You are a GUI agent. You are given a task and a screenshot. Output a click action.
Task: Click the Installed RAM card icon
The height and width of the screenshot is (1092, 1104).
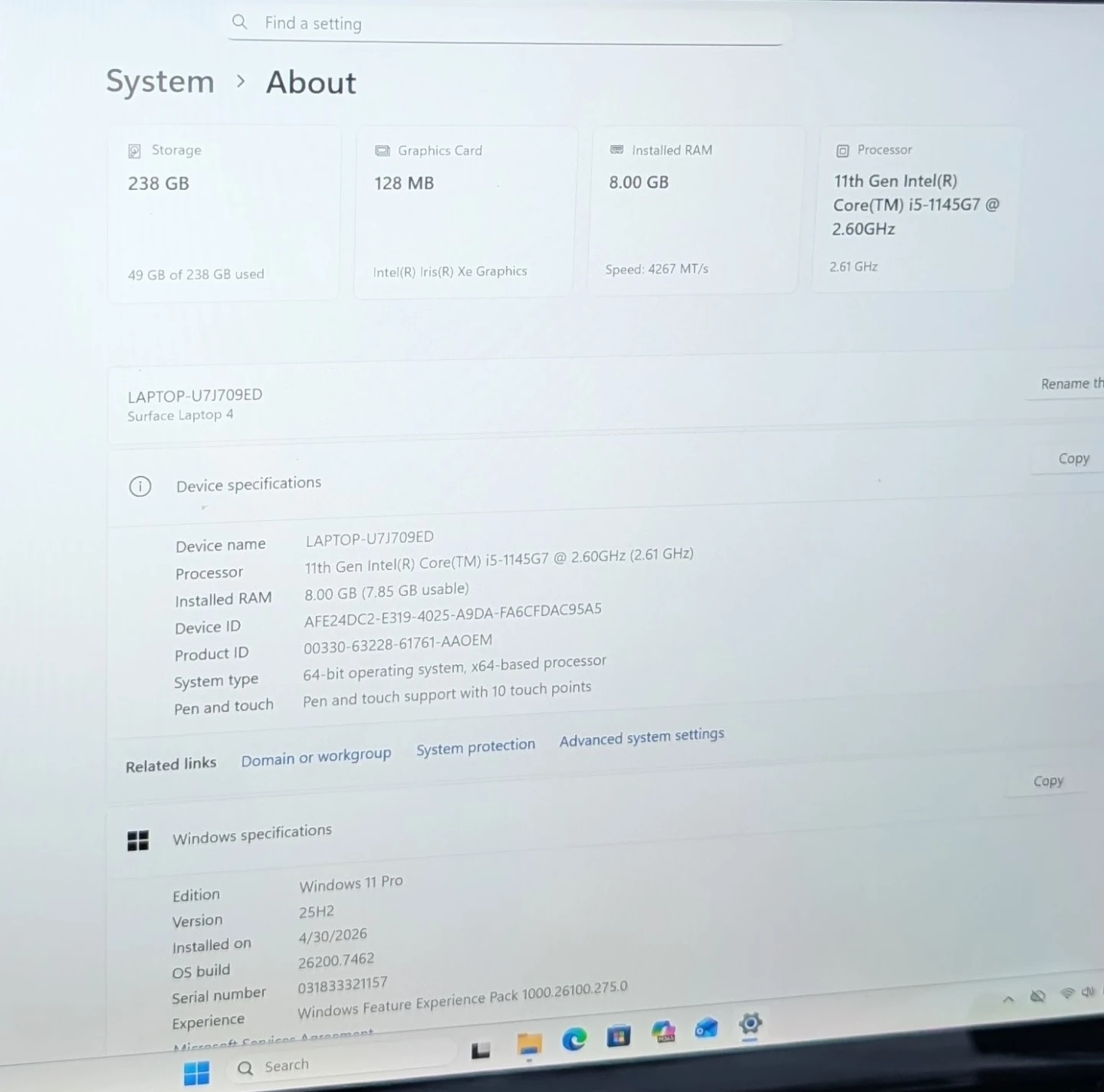[x=616, y=149]
